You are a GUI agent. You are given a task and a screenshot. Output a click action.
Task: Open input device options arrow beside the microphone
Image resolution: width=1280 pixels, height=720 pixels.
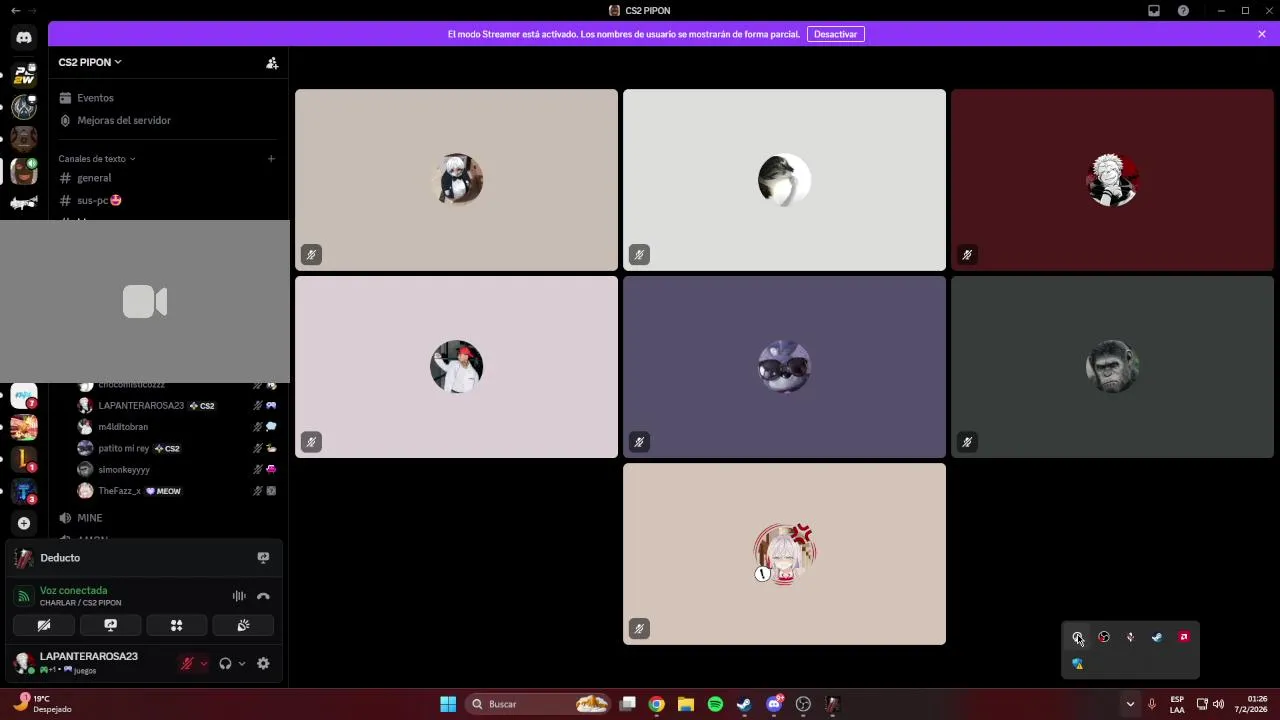(x=204, y=663)
